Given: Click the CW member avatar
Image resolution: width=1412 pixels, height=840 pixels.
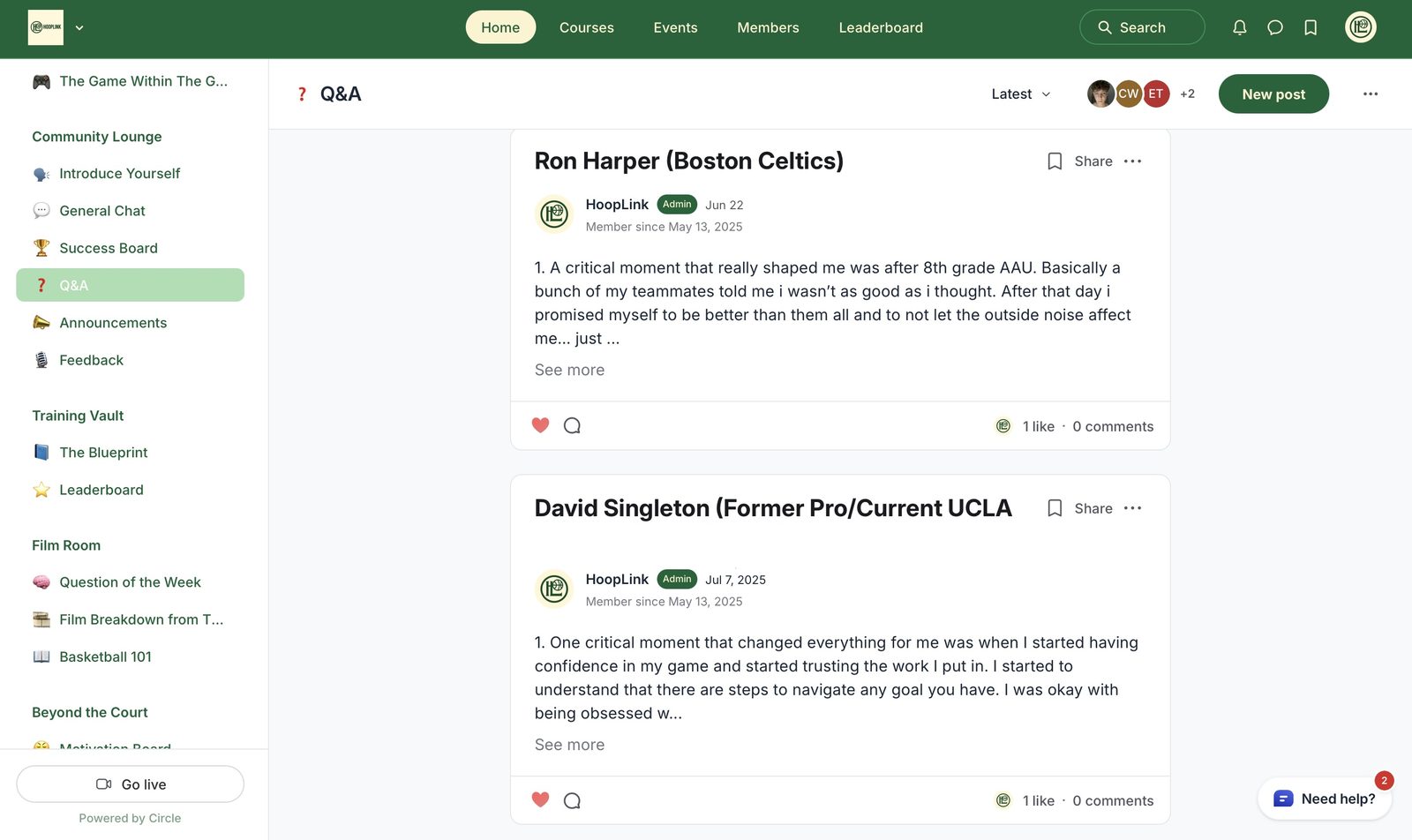Looking at the screenshot, I should 1129,94.
